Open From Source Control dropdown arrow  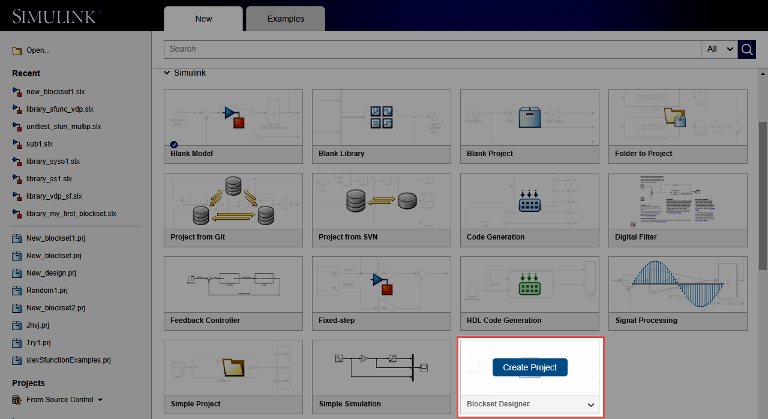click(100, 400)
